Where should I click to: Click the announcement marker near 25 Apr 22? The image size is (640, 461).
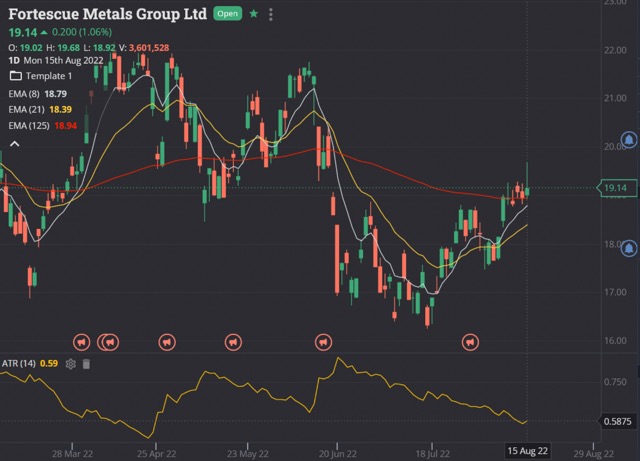(x=166, y=342)
